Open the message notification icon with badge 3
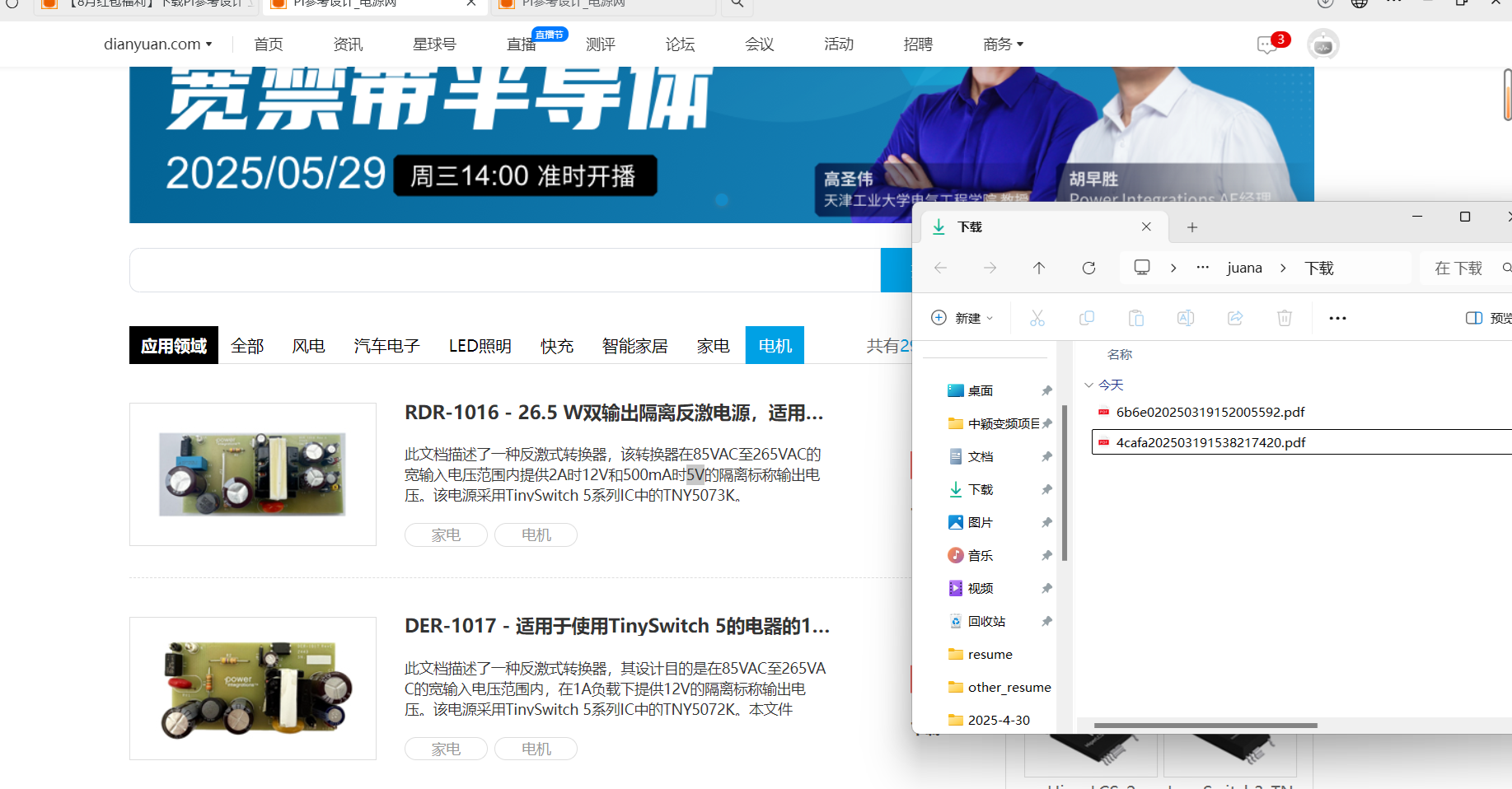Image resolution: width=1512 pixels, height=789 pixels. tap(1269, 44)
